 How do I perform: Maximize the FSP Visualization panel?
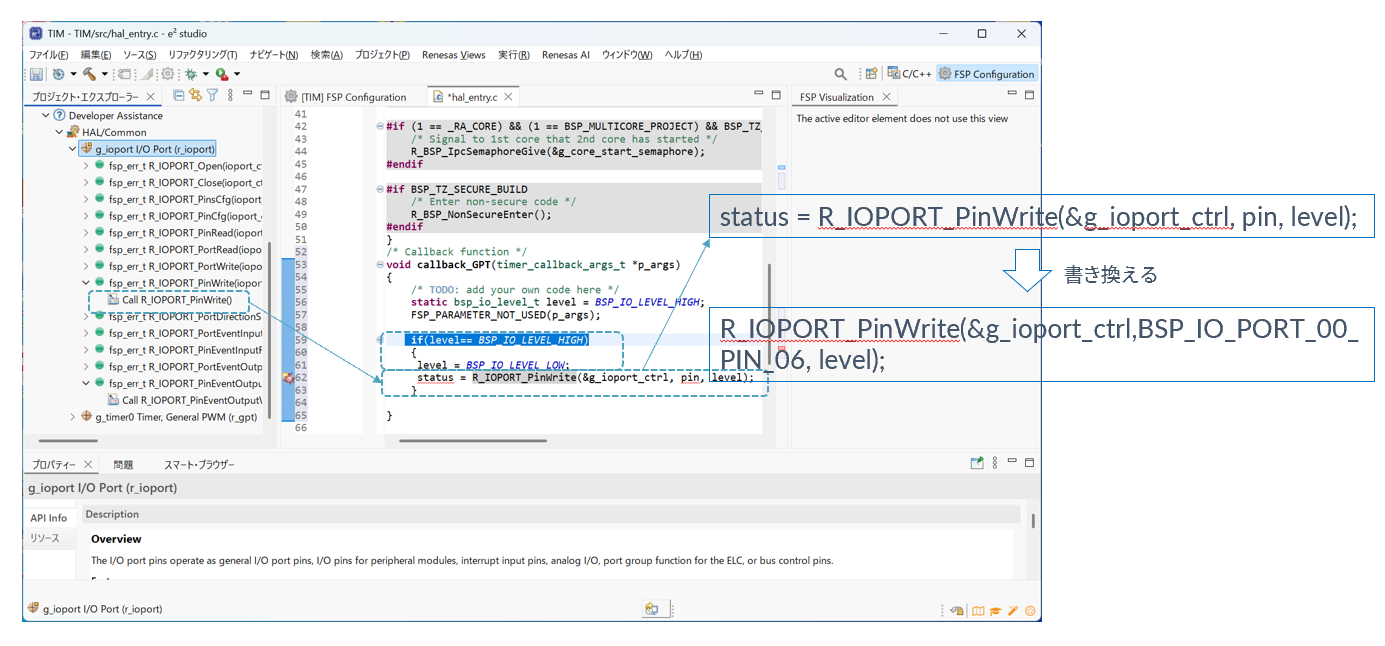click(x=1029, y=95)
